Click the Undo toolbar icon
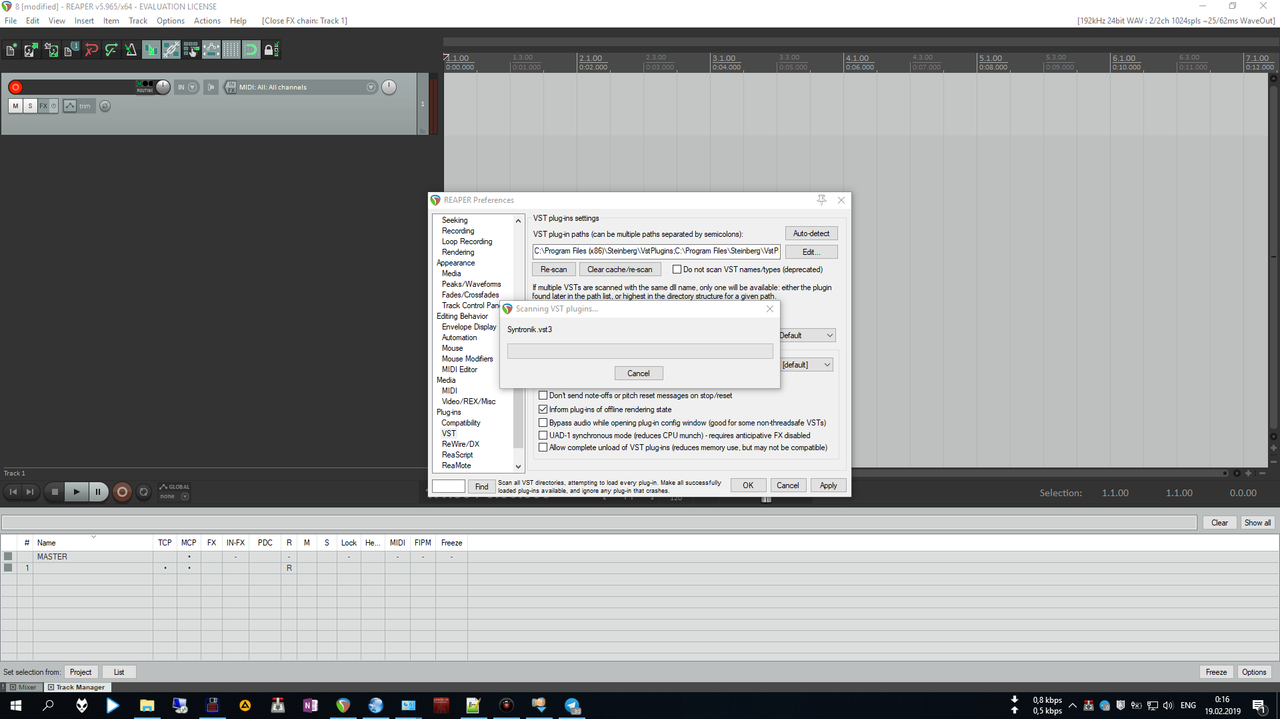Viewport: 1280px width, 719px height. pos(92,49)
